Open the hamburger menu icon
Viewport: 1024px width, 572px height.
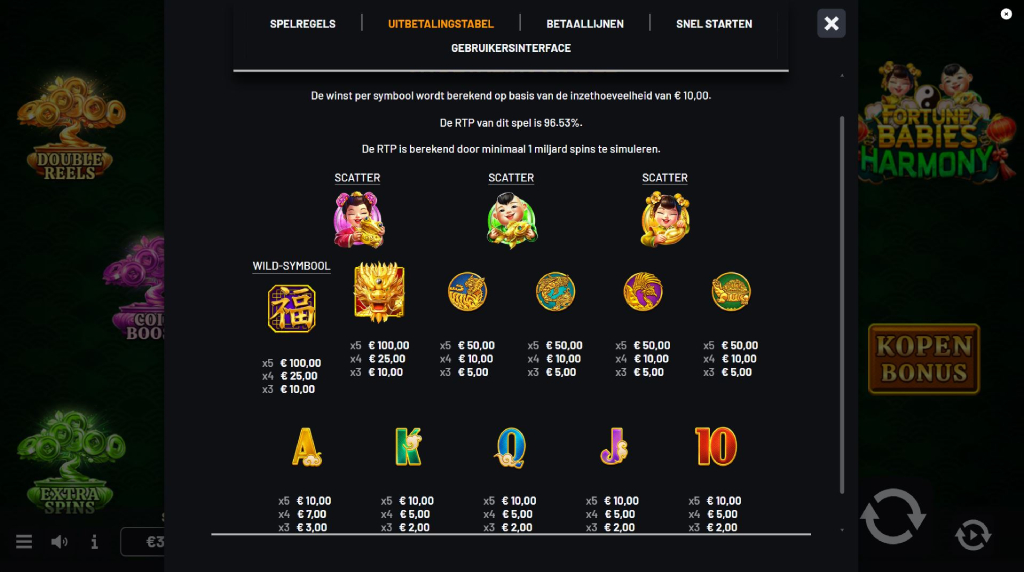[24, 542]
